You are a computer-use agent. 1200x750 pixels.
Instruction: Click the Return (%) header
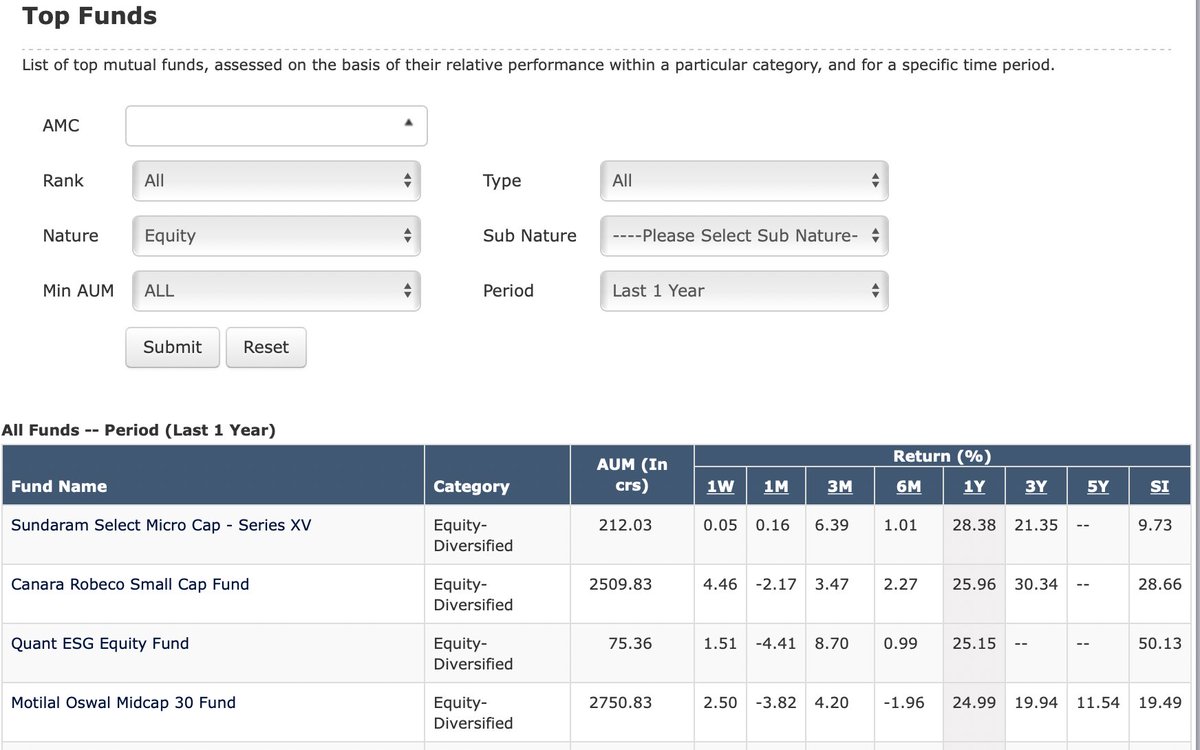click(x=943, y=456)
